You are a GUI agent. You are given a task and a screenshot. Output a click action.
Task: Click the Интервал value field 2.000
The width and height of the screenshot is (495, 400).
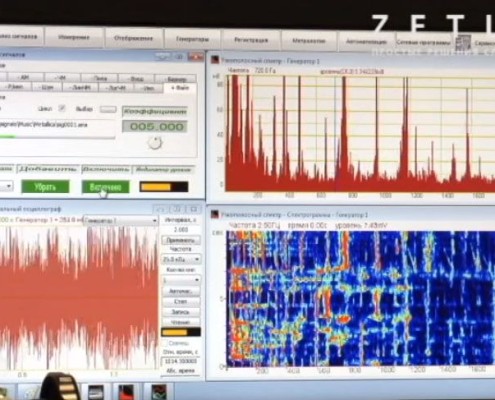(181, 230)
